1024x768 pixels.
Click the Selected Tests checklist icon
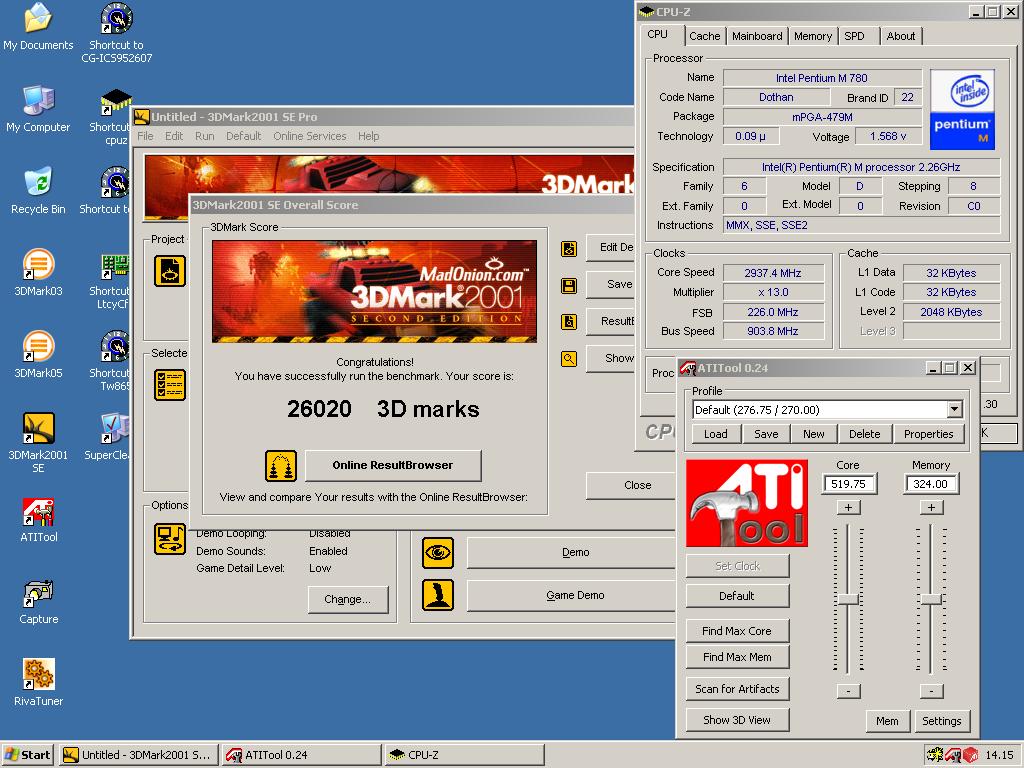[170, 385]
